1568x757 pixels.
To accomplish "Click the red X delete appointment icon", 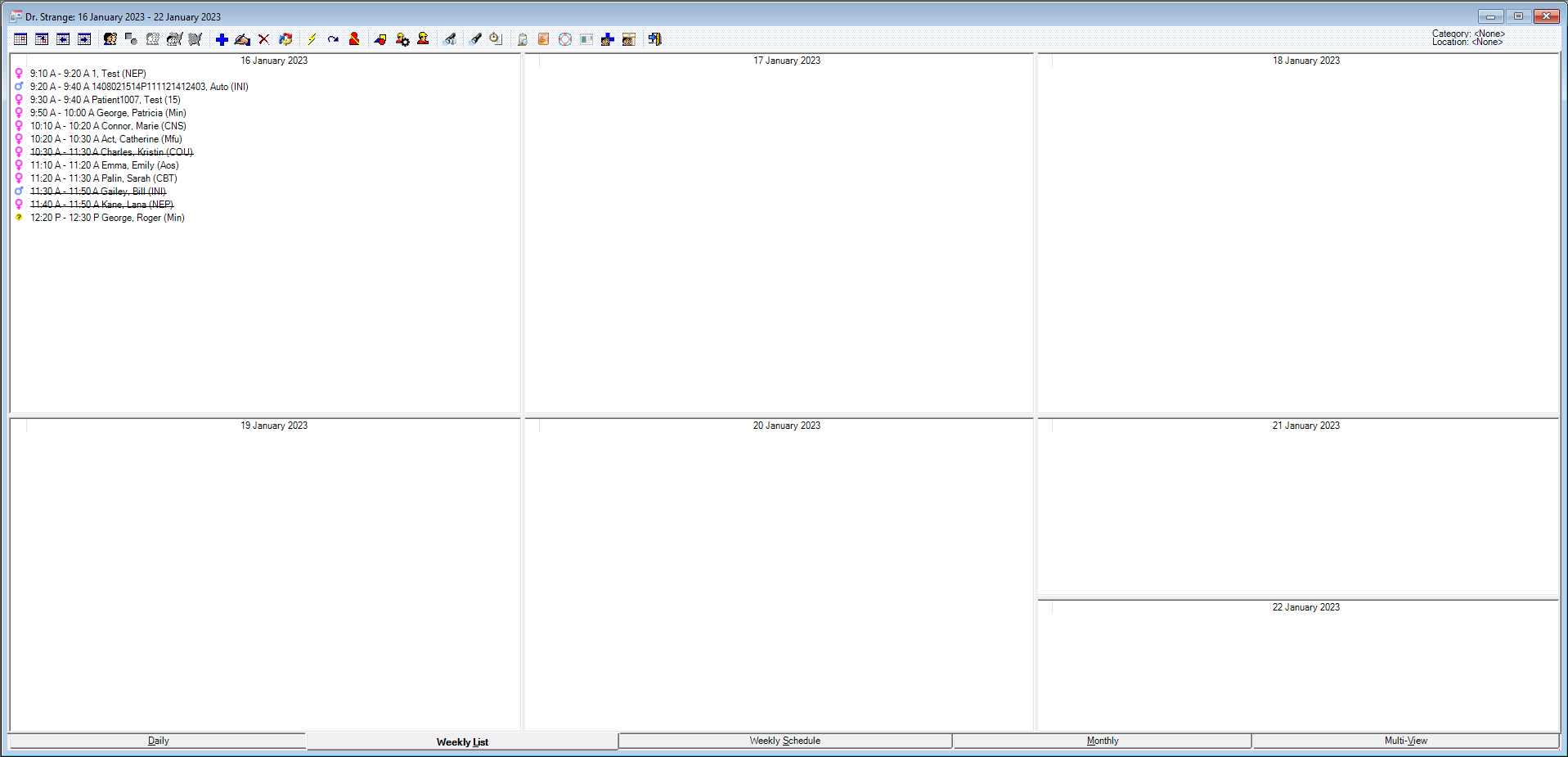I will point(263,39).
